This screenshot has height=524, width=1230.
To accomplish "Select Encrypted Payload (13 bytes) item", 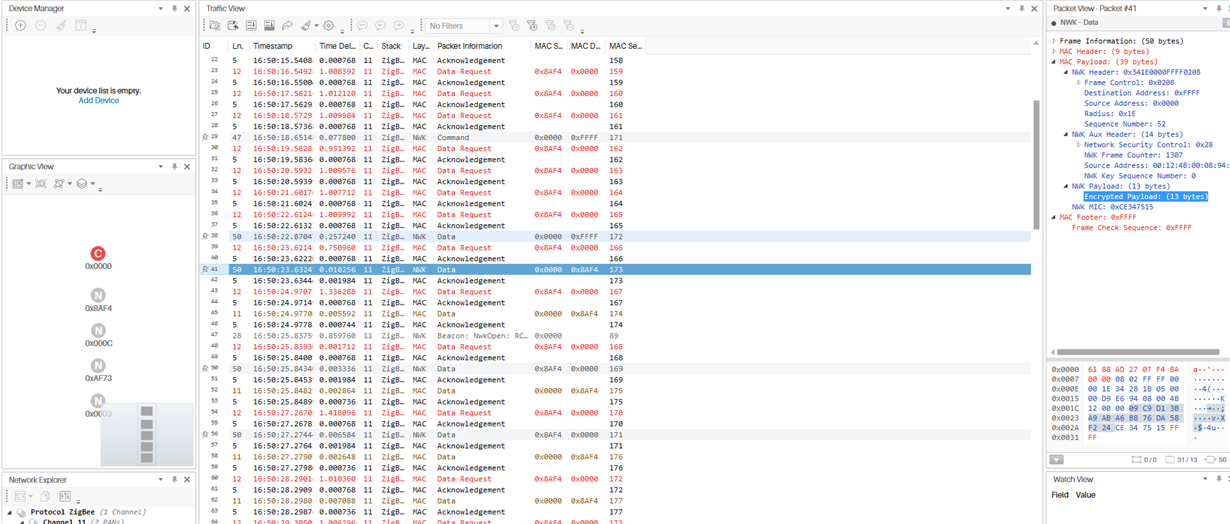I will coord(1146,197).
